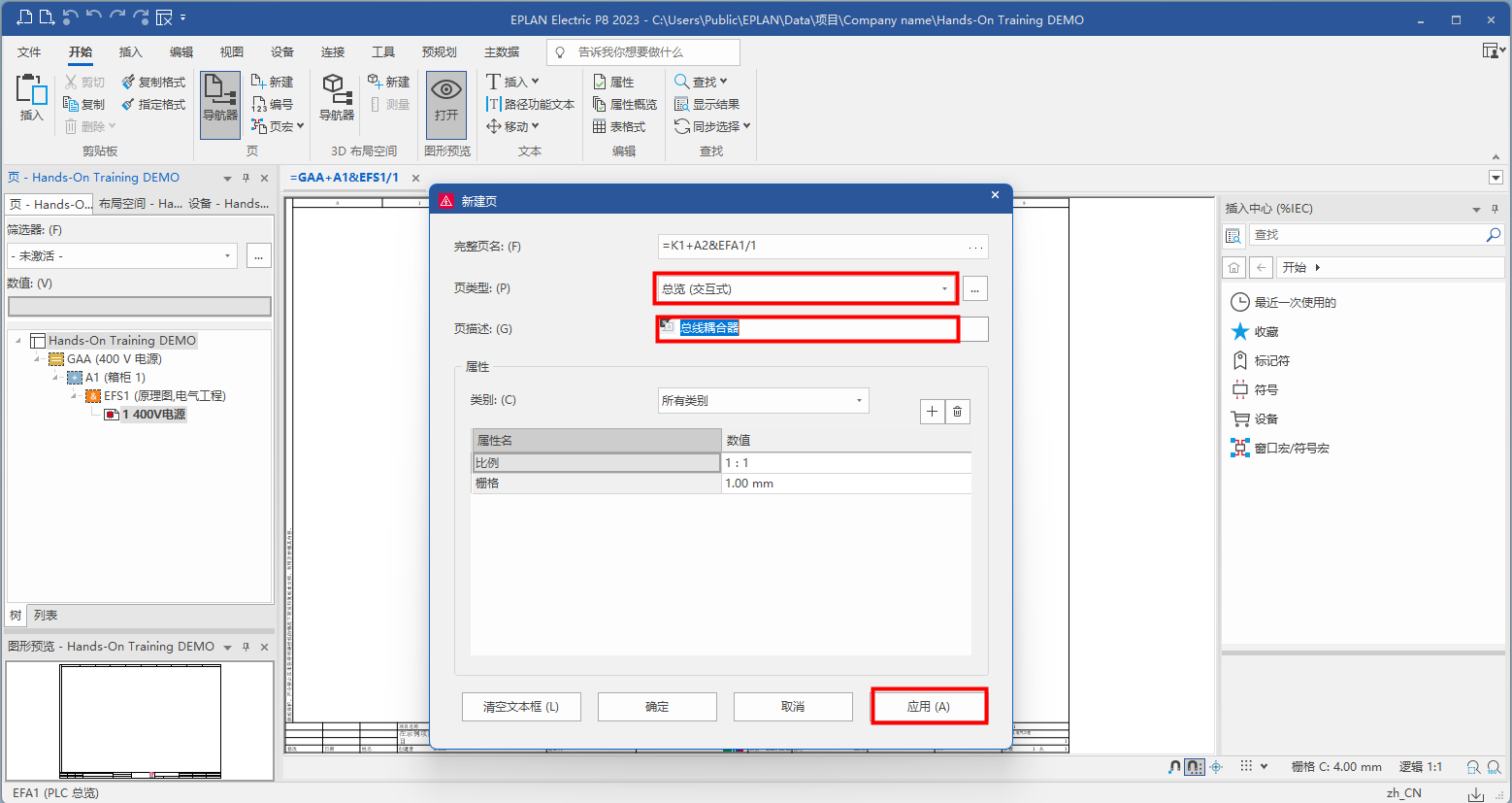
Task: Click the delete property trash icon
Action: [957, 412]
